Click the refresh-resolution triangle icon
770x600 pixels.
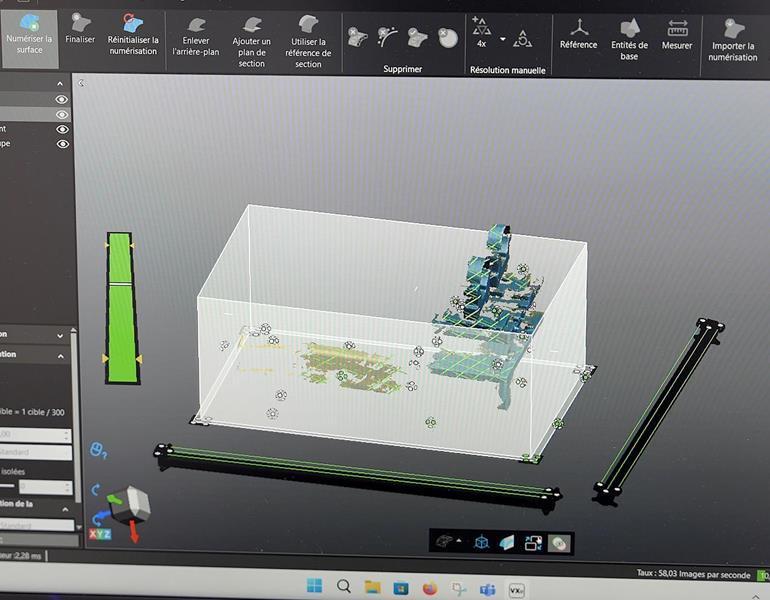[x=522, y=38]
